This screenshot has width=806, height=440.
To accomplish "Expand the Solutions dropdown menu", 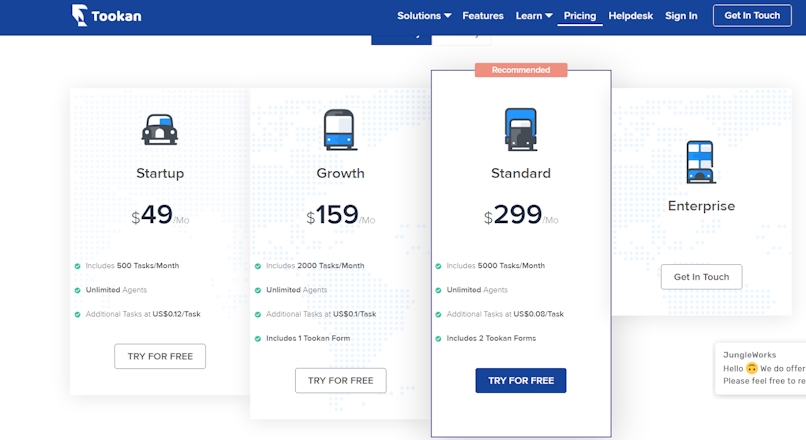I will coord(424,16).
